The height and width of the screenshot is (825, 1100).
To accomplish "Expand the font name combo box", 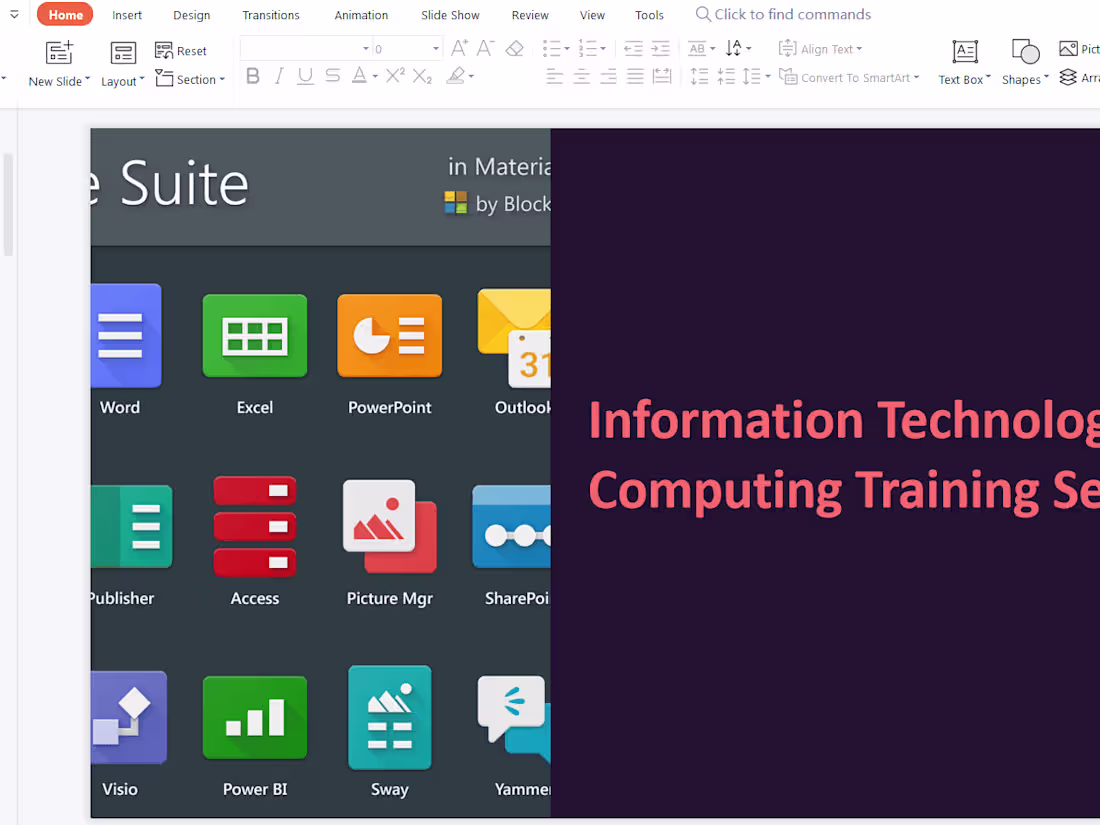I will pyautogui.click(x=365, y=48).
